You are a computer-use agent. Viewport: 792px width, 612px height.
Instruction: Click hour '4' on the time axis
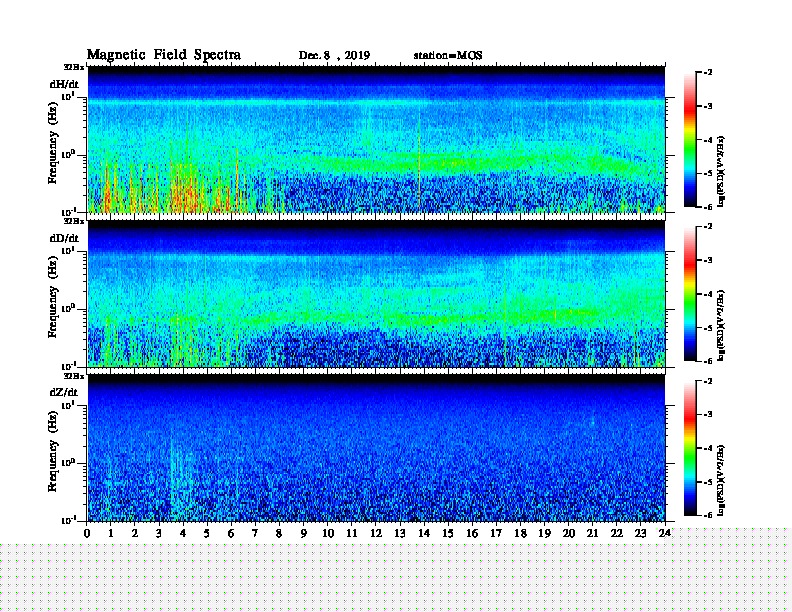(183, 533)
